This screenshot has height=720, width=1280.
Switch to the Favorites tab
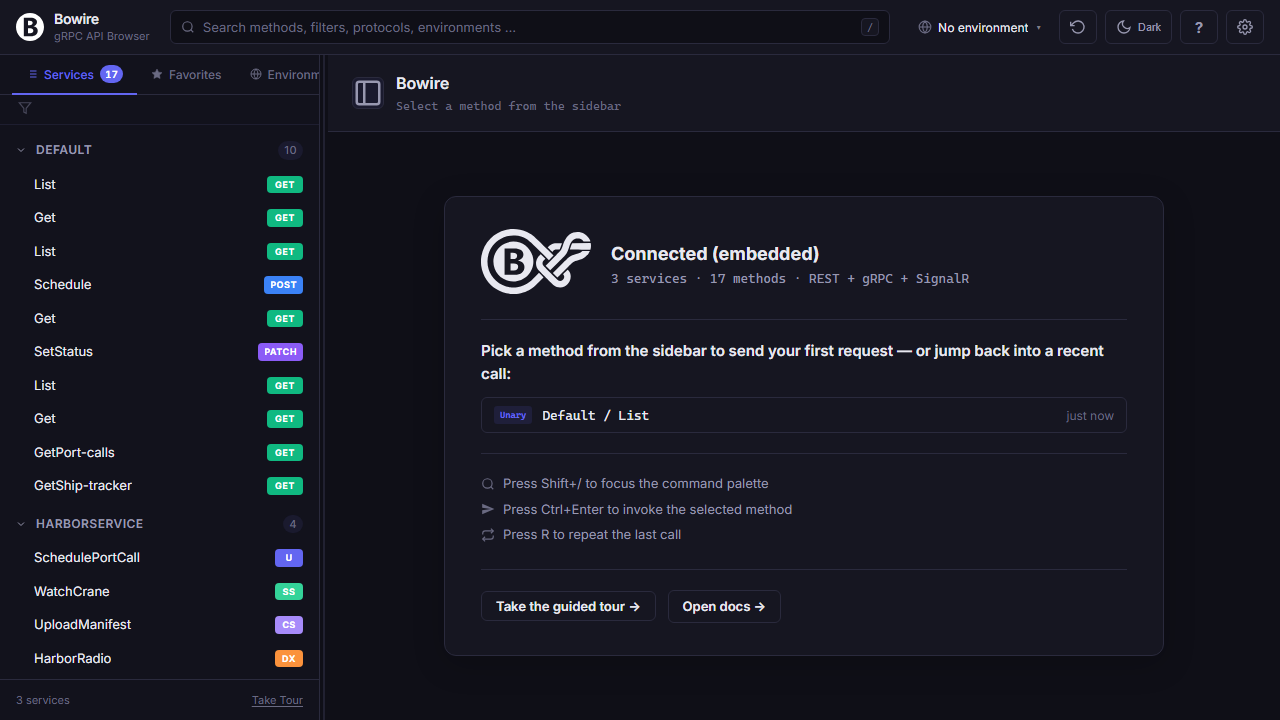186,74
